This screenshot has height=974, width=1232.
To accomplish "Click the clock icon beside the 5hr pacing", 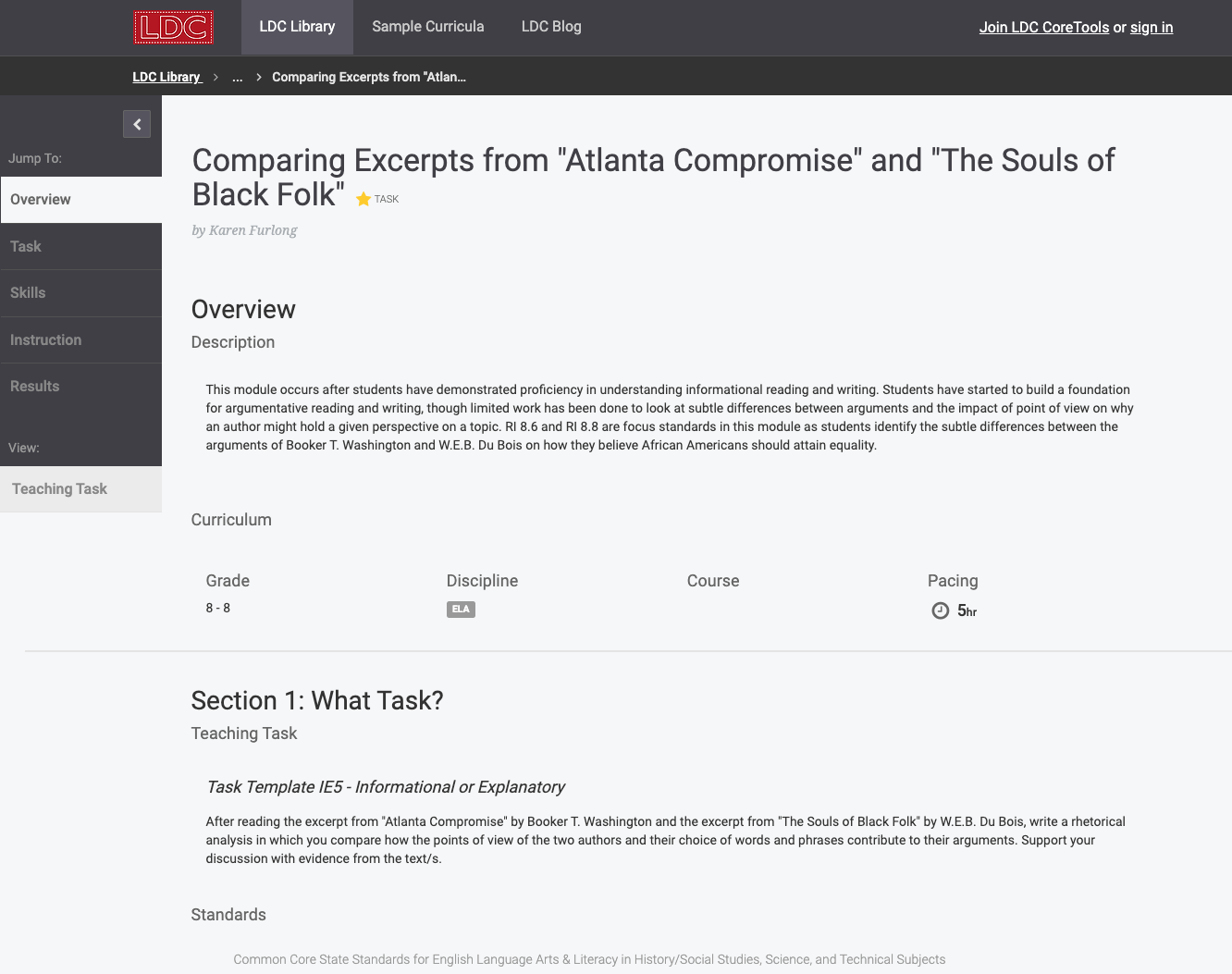I will click(941, 610).
